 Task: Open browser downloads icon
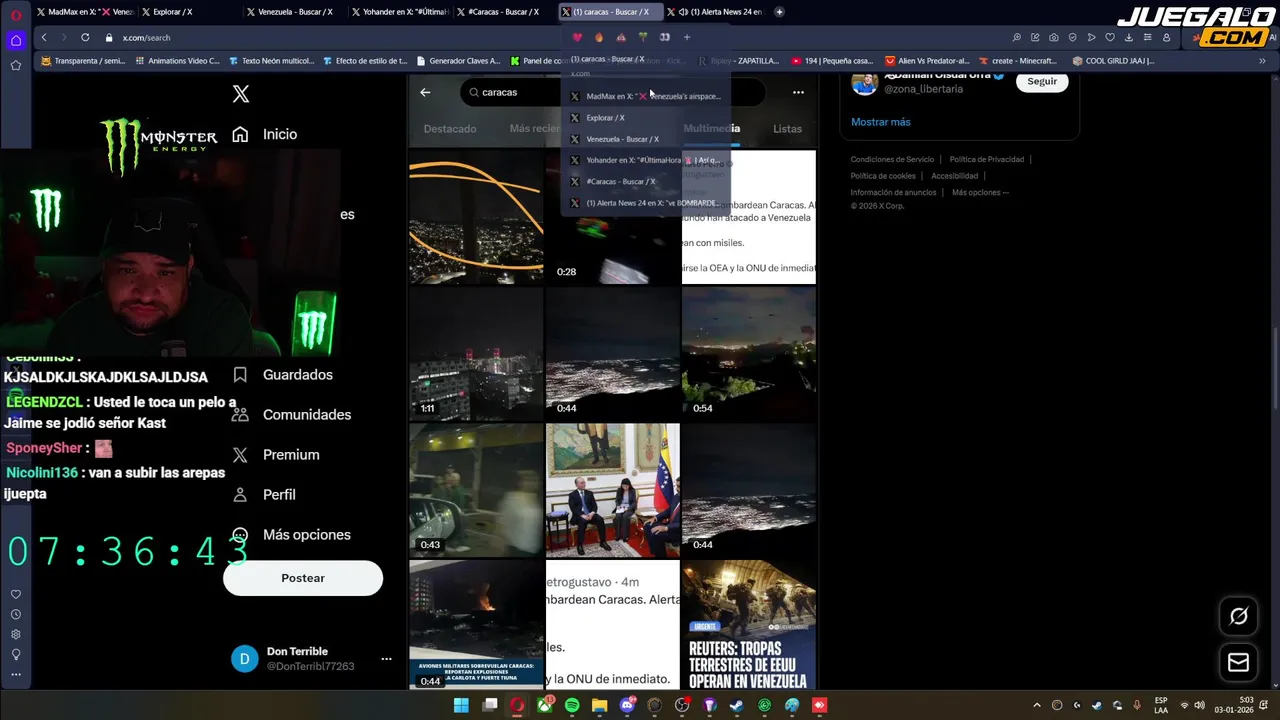pyautogui.click(x=1128, y=37)
